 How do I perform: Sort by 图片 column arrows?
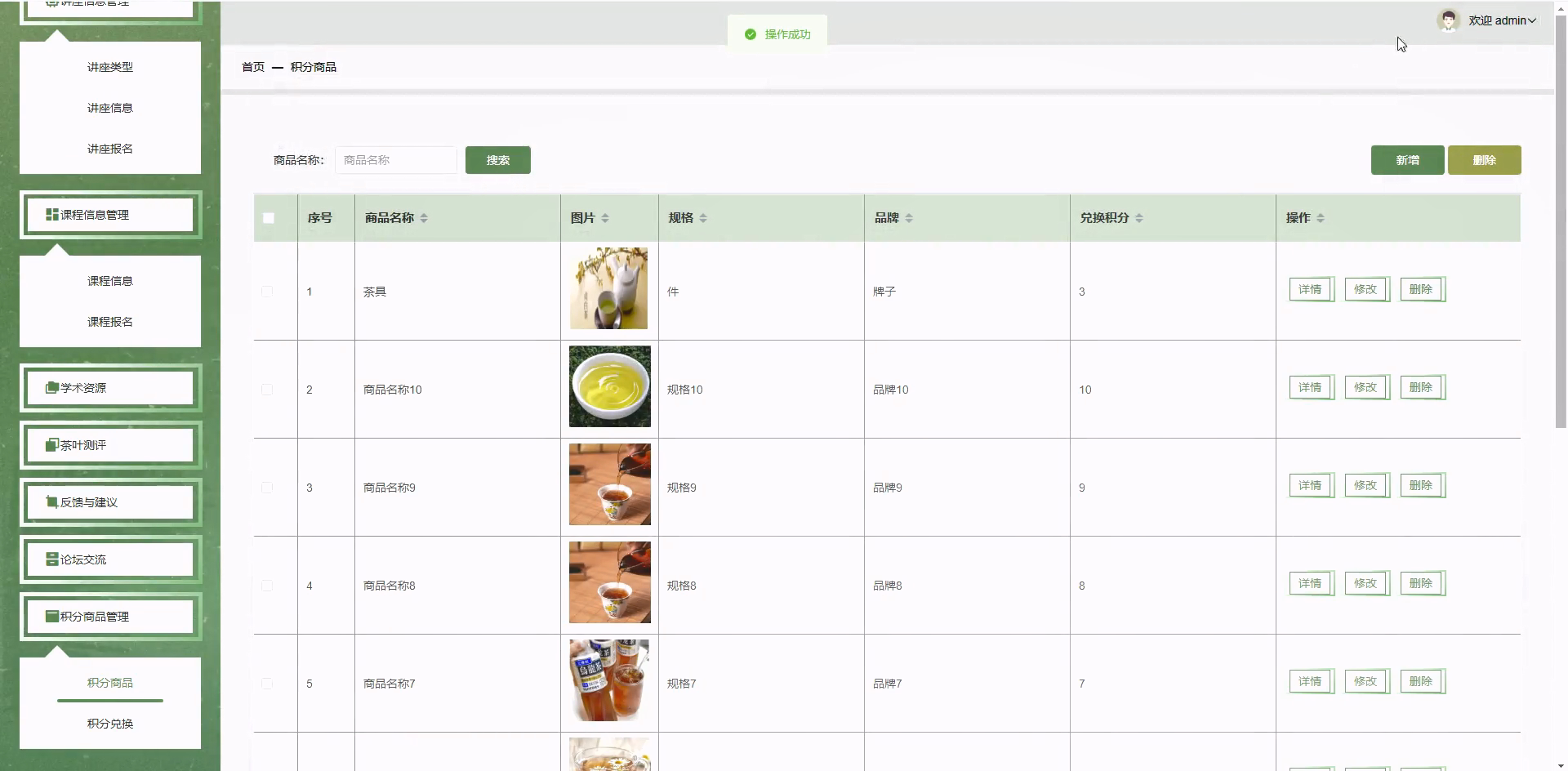coord(605,218)
